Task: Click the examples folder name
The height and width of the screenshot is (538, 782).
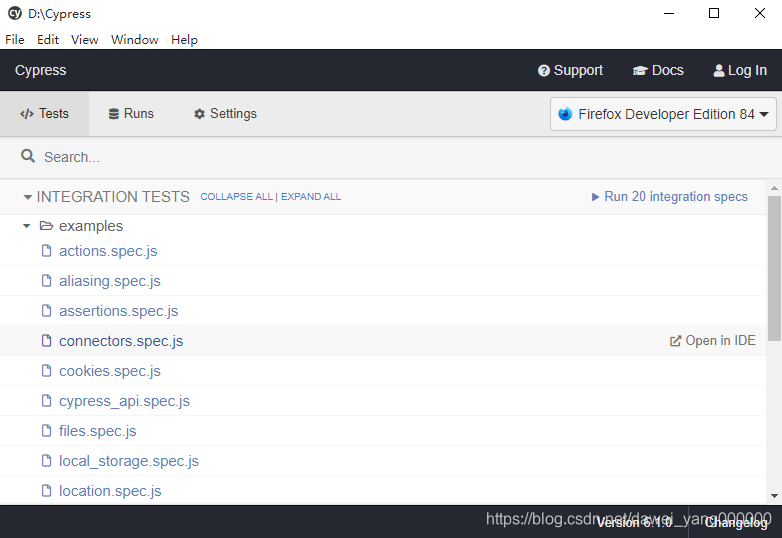Action: click(91, 226)
